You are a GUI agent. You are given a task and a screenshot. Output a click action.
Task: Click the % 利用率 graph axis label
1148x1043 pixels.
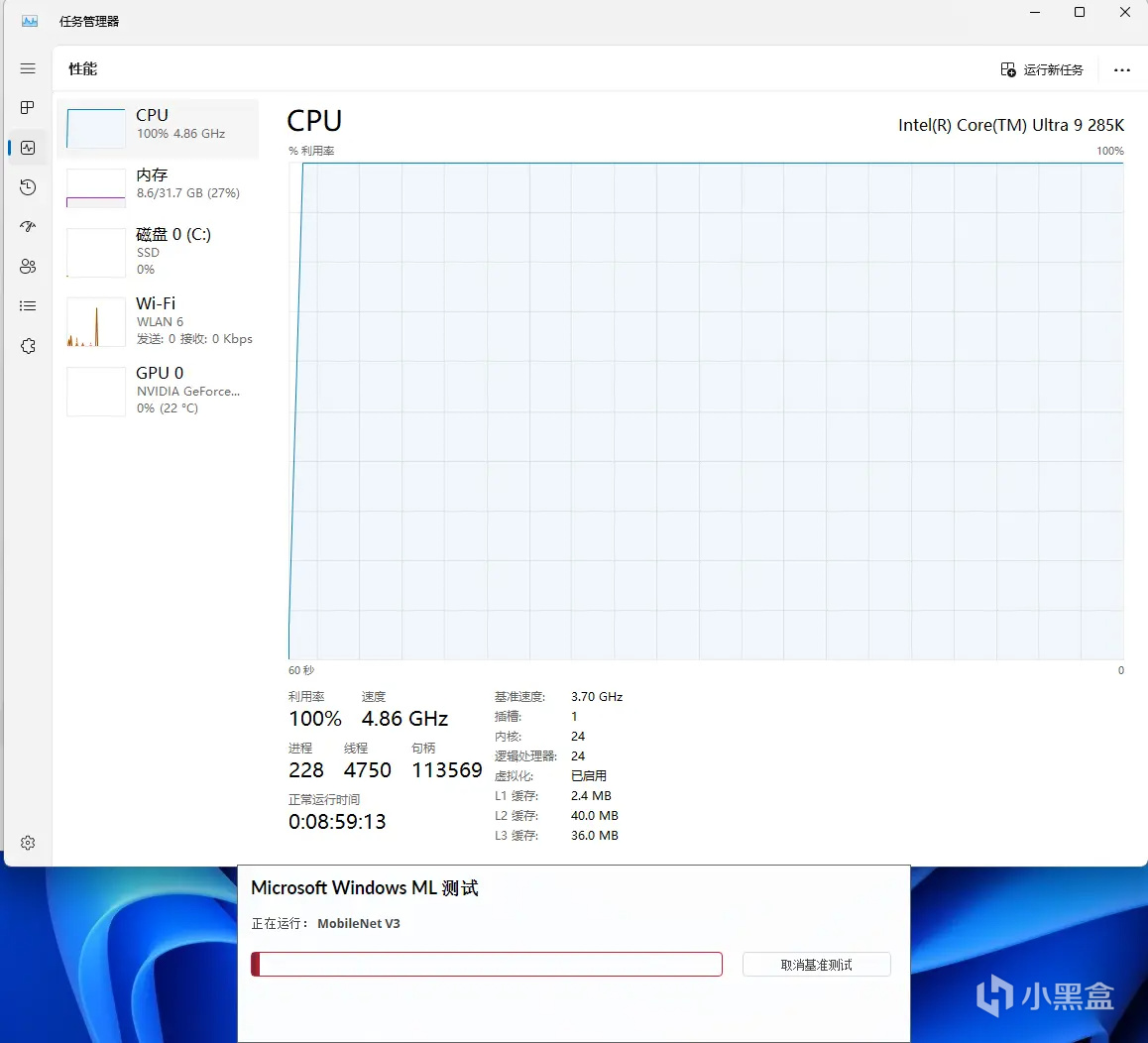coord(311,151)
